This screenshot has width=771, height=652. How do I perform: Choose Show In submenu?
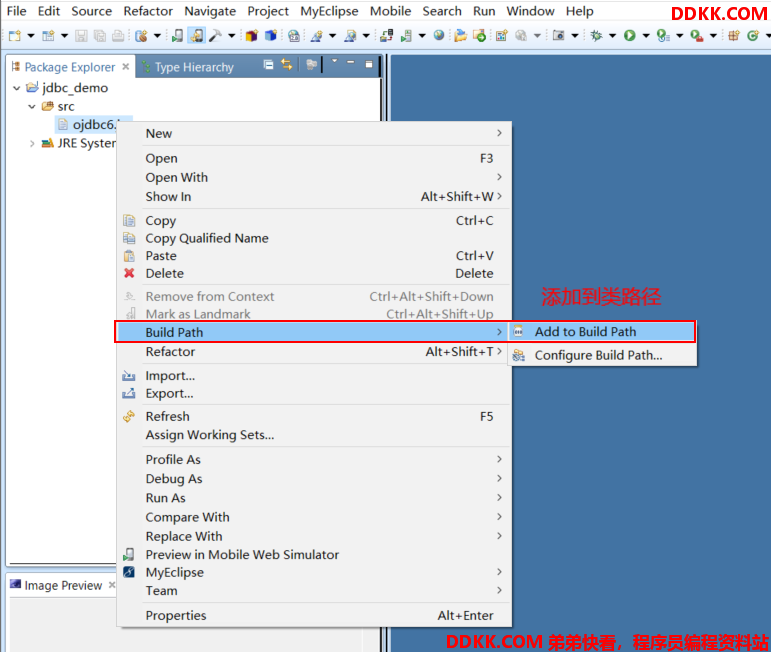tap(314, 196)
